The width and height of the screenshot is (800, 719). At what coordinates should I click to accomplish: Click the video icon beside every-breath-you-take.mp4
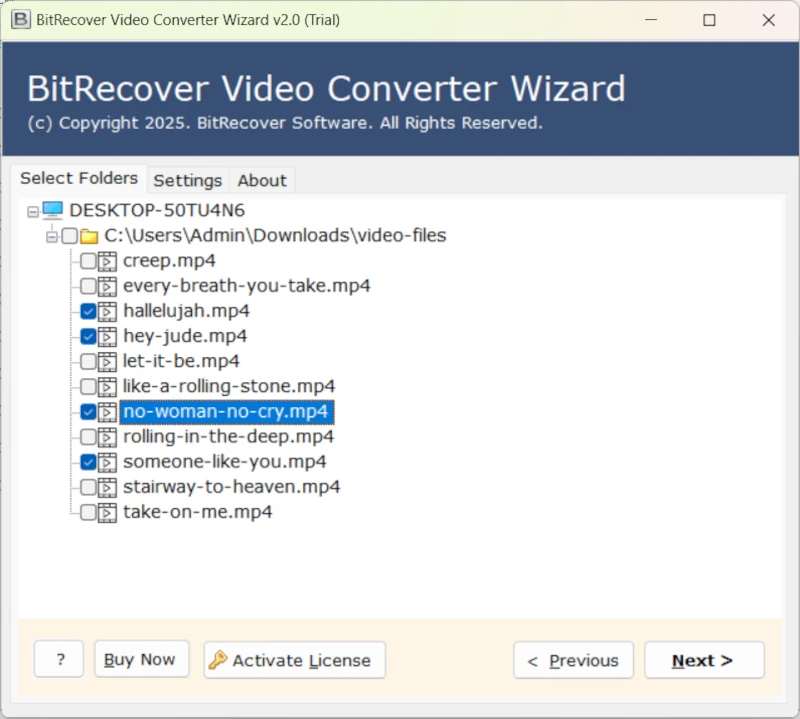point(107,286)
